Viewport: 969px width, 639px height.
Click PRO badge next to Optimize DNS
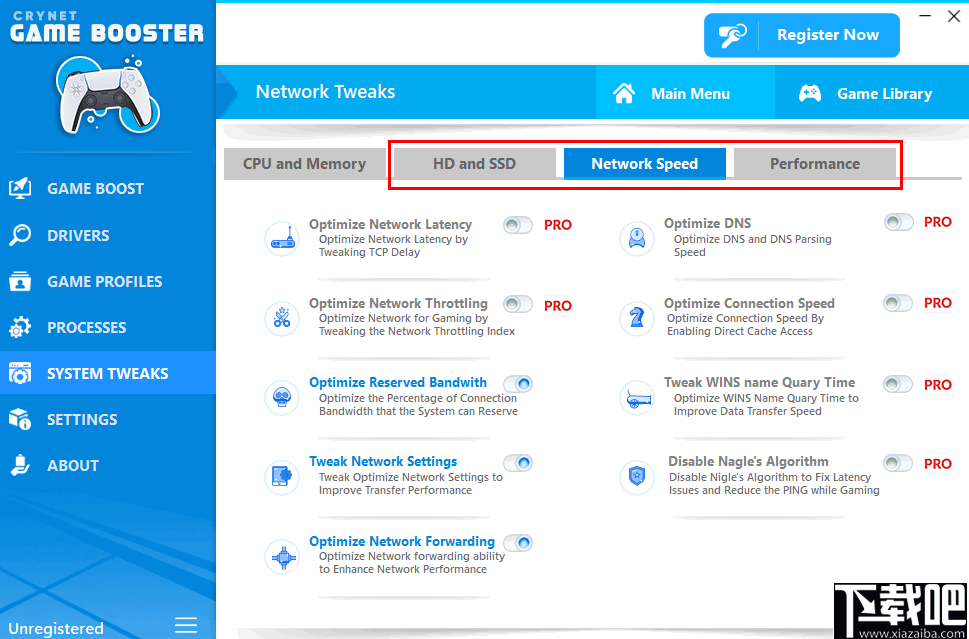click(937, 222)
